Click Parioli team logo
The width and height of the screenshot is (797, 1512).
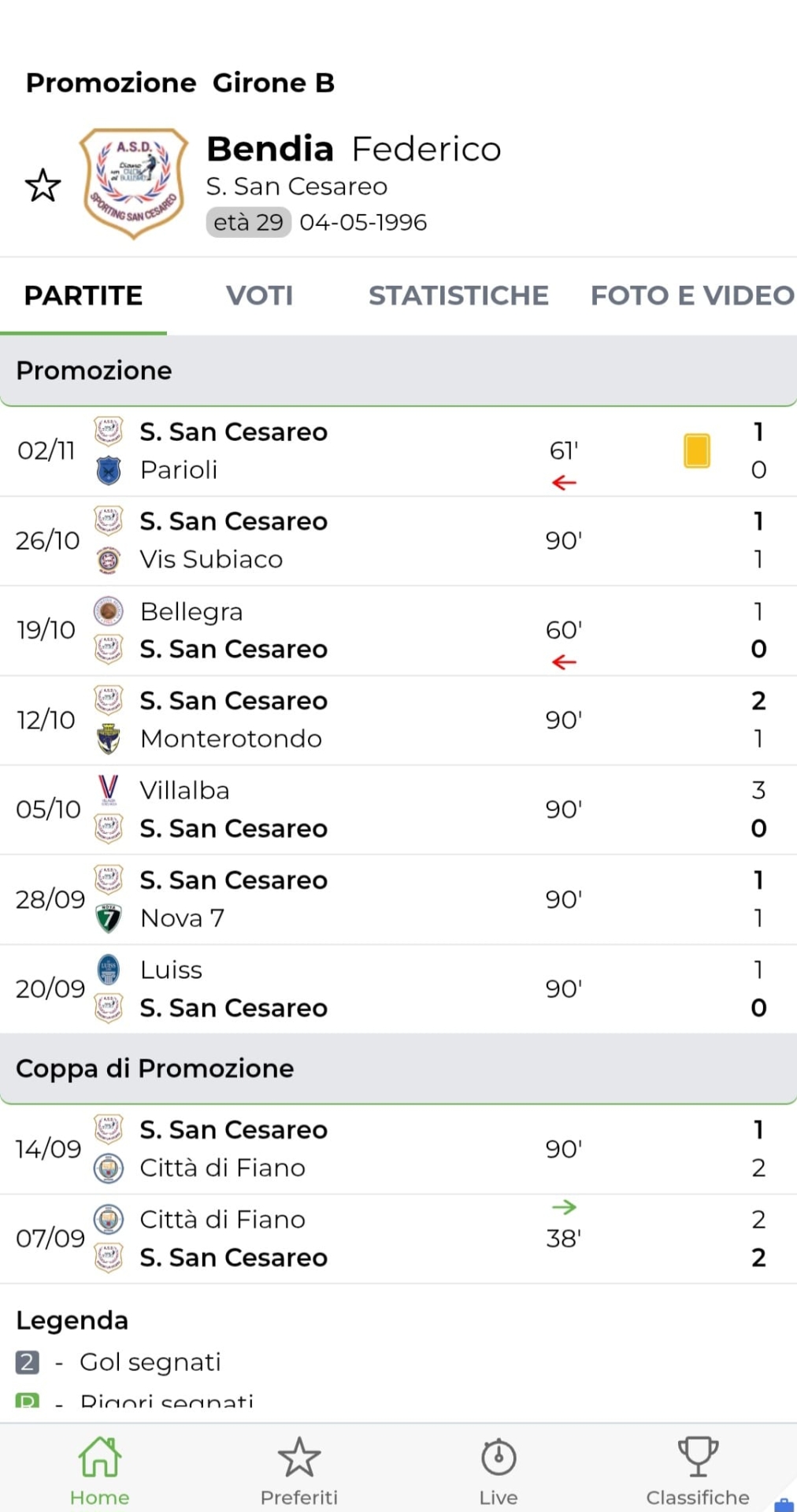point(109,471)
